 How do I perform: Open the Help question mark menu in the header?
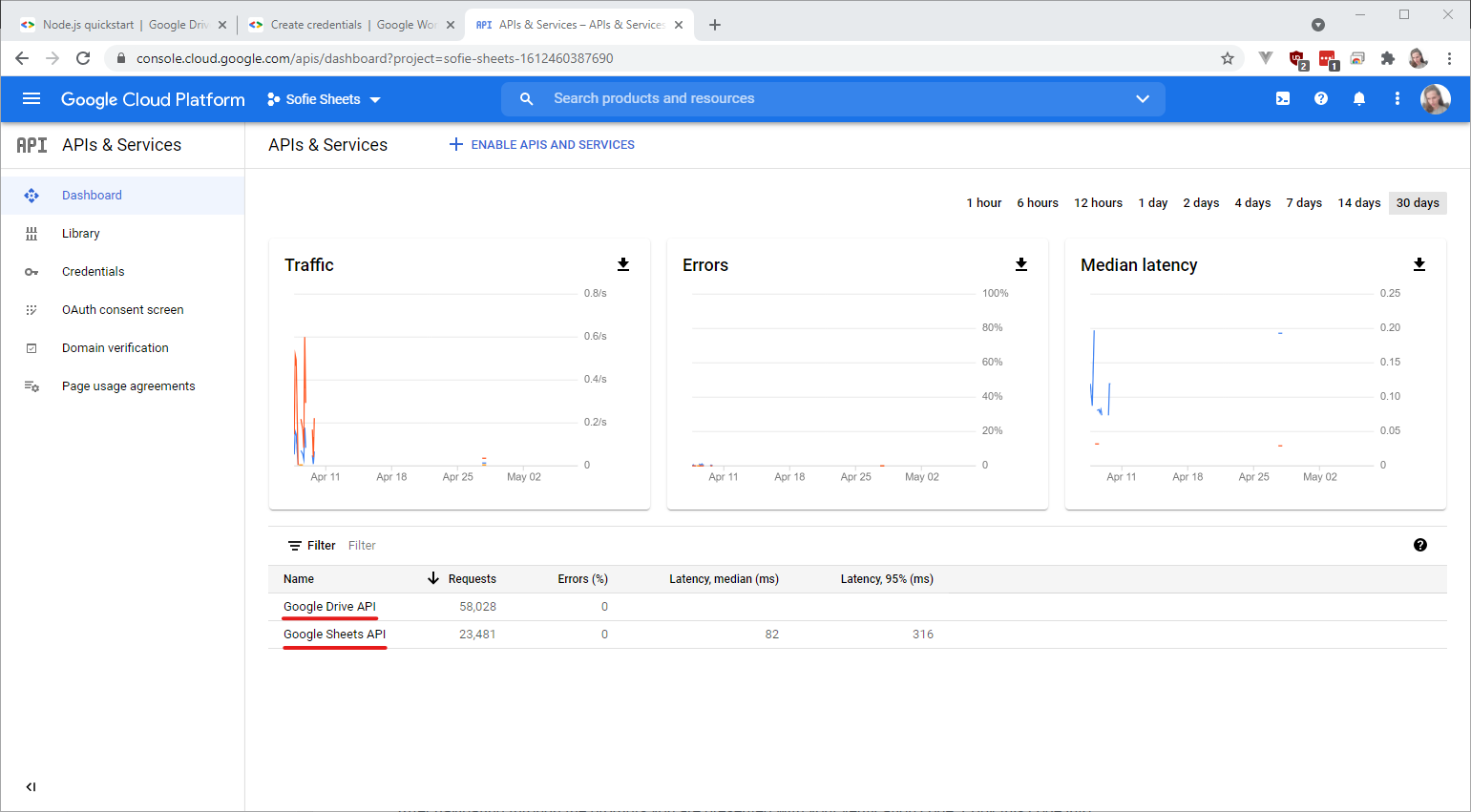[x=1321, y=98]
